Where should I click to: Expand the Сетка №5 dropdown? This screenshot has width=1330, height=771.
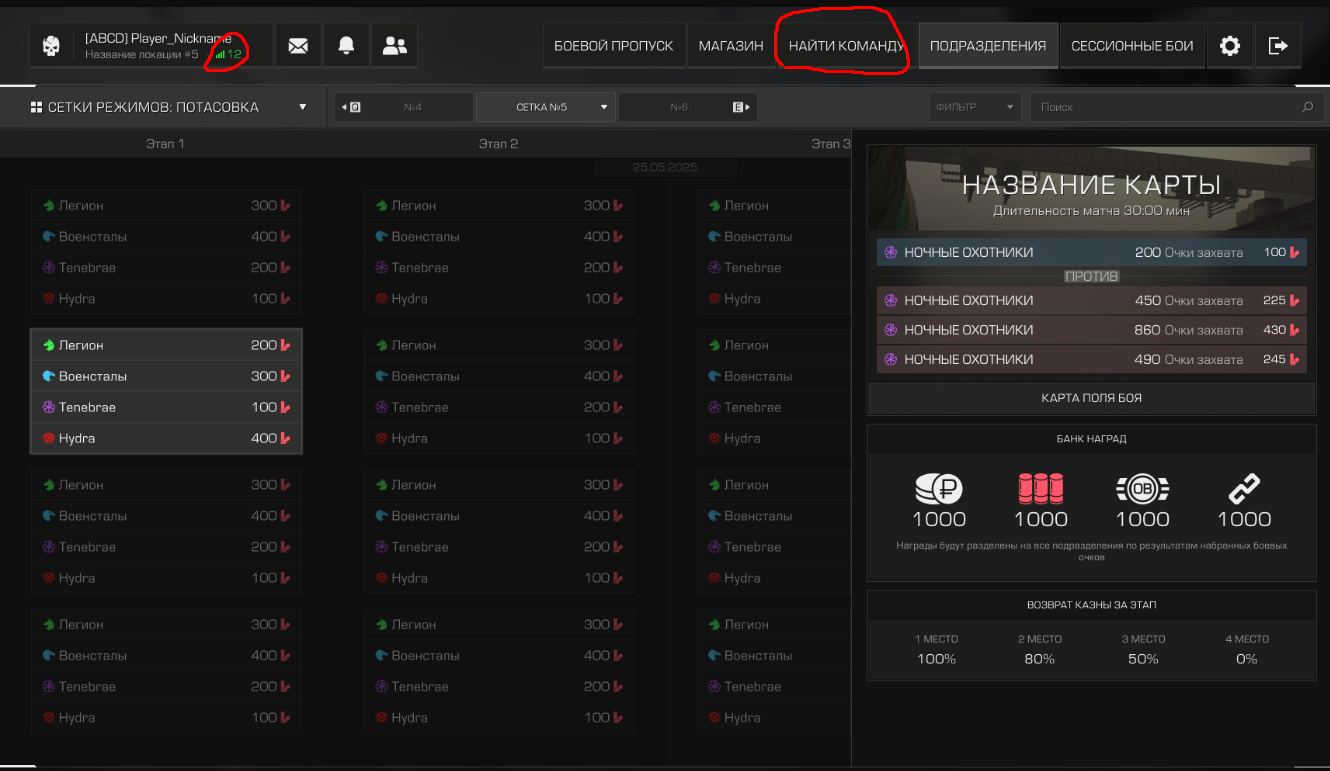coord(546,107)
